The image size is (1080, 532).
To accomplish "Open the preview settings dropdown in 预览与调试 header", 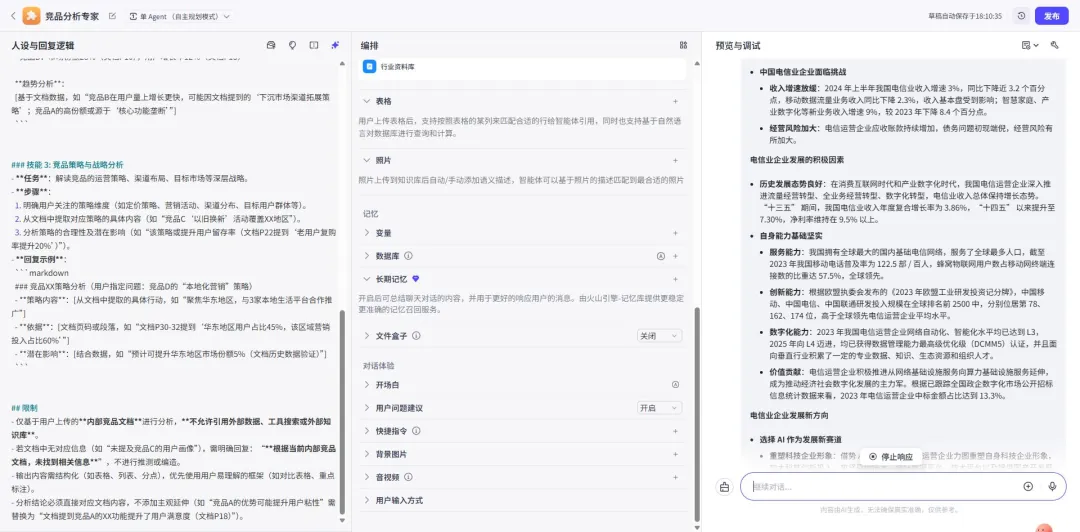I will click(x=1030, y=45).
